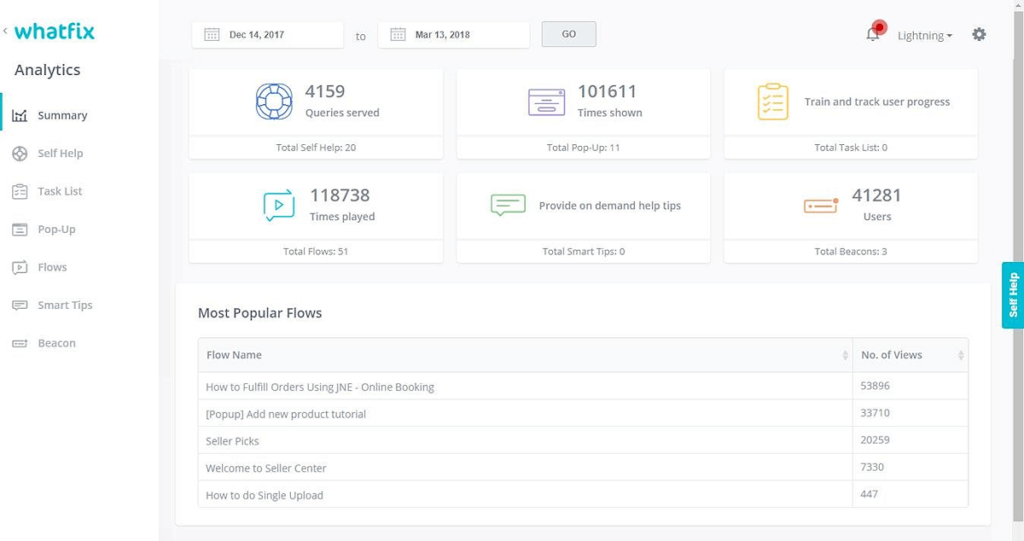
Task: Open the Seller Picks flow row
Action: pyautogui.click(x=233, y=441)
